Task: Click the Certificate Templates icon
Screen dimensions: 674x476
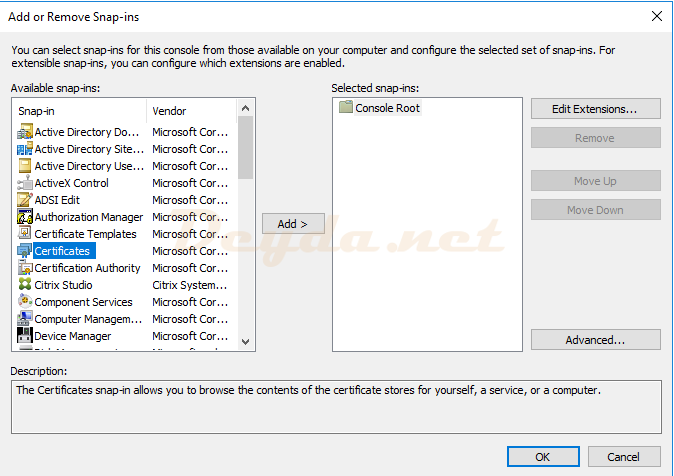Action: click(x=25, y=234)
